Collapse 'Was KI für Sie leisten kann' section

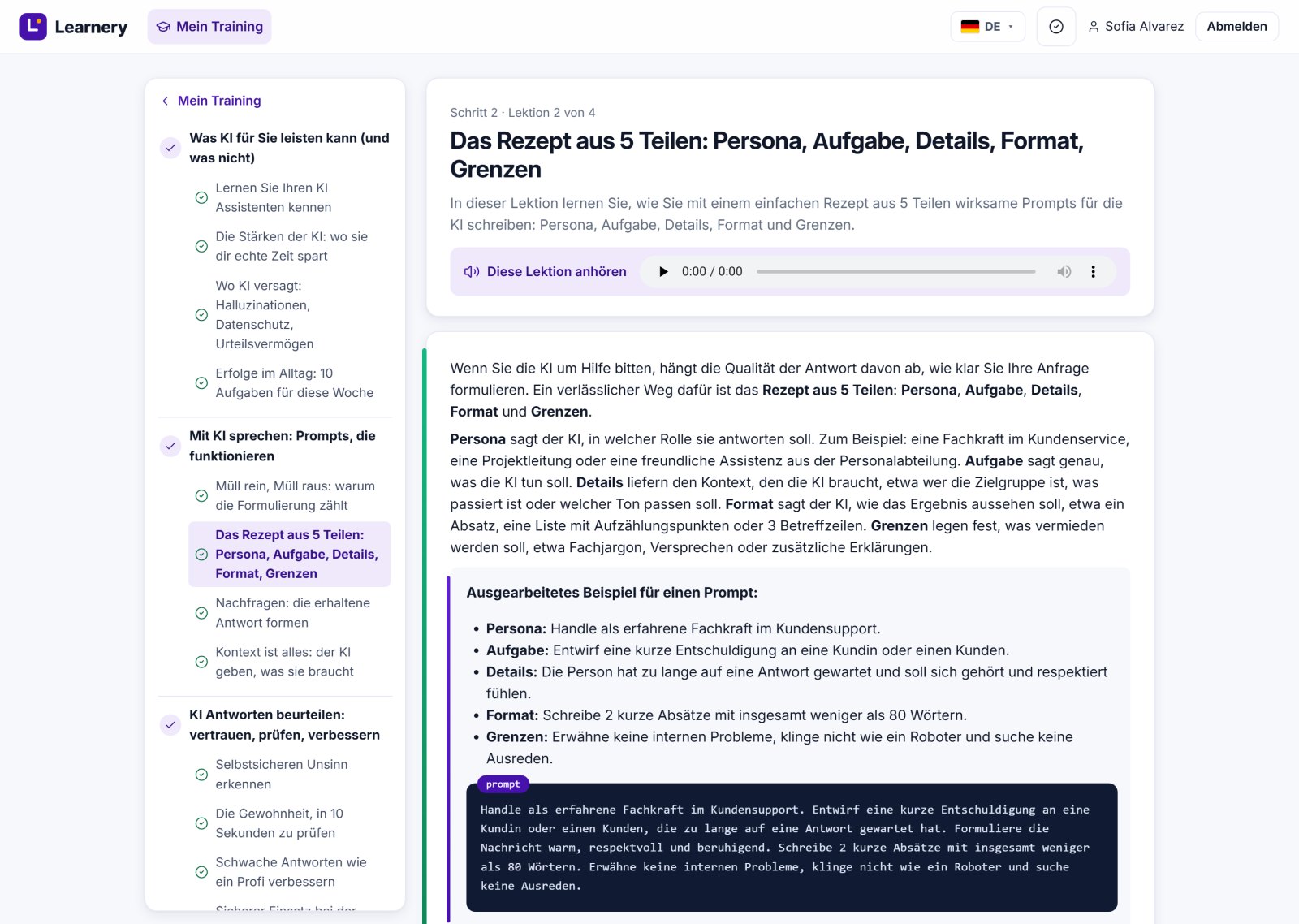click(275, 148)
